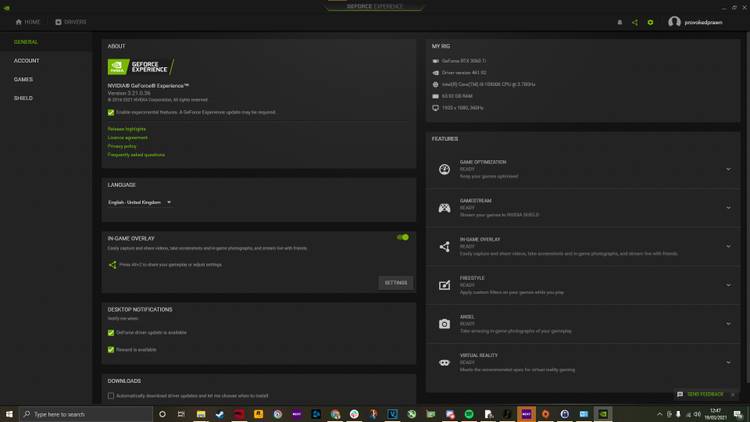Switch to the Drivers tab
Viewport: 750px width, 422px height.
tap(72, 21)
